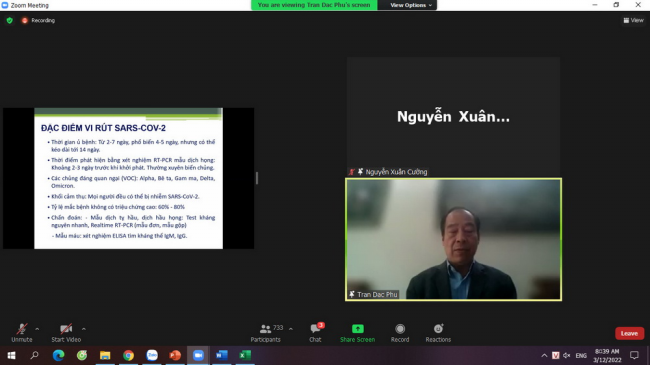
Task: Select Tran Dac Phu's video tile
Action: pyautogui.click(x=454, y=239)
